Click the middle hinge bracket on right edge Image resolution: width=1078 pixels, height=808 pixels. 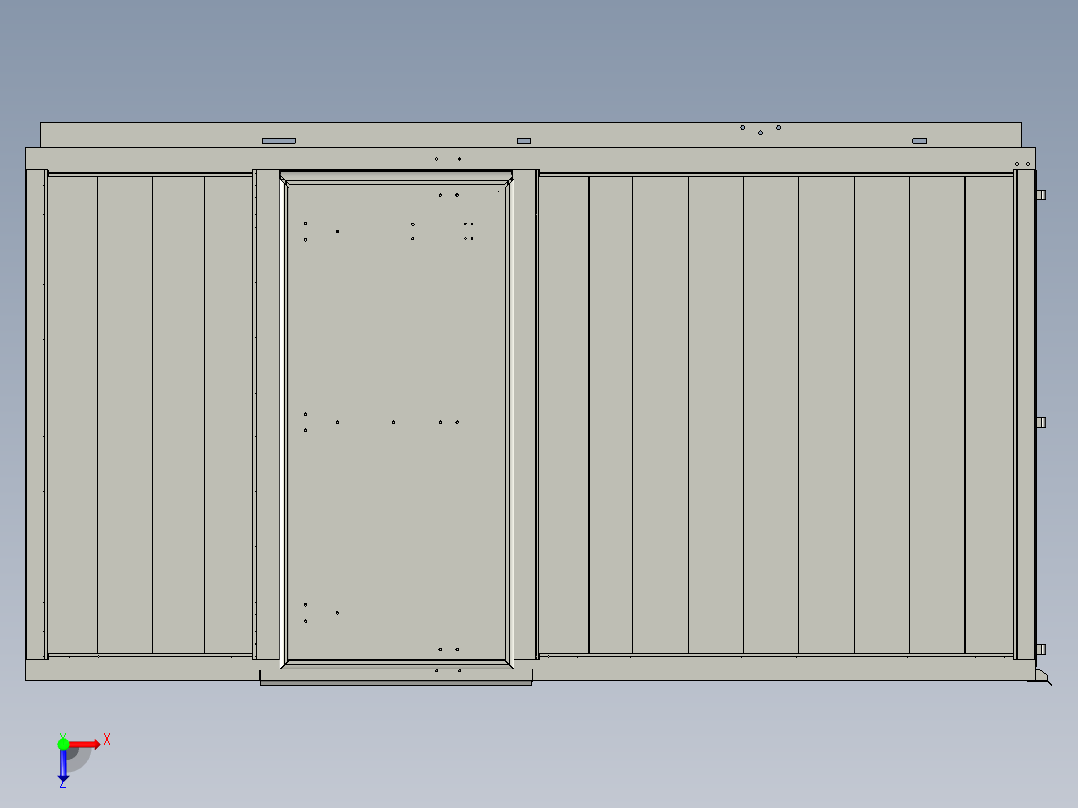point(1040,422)
